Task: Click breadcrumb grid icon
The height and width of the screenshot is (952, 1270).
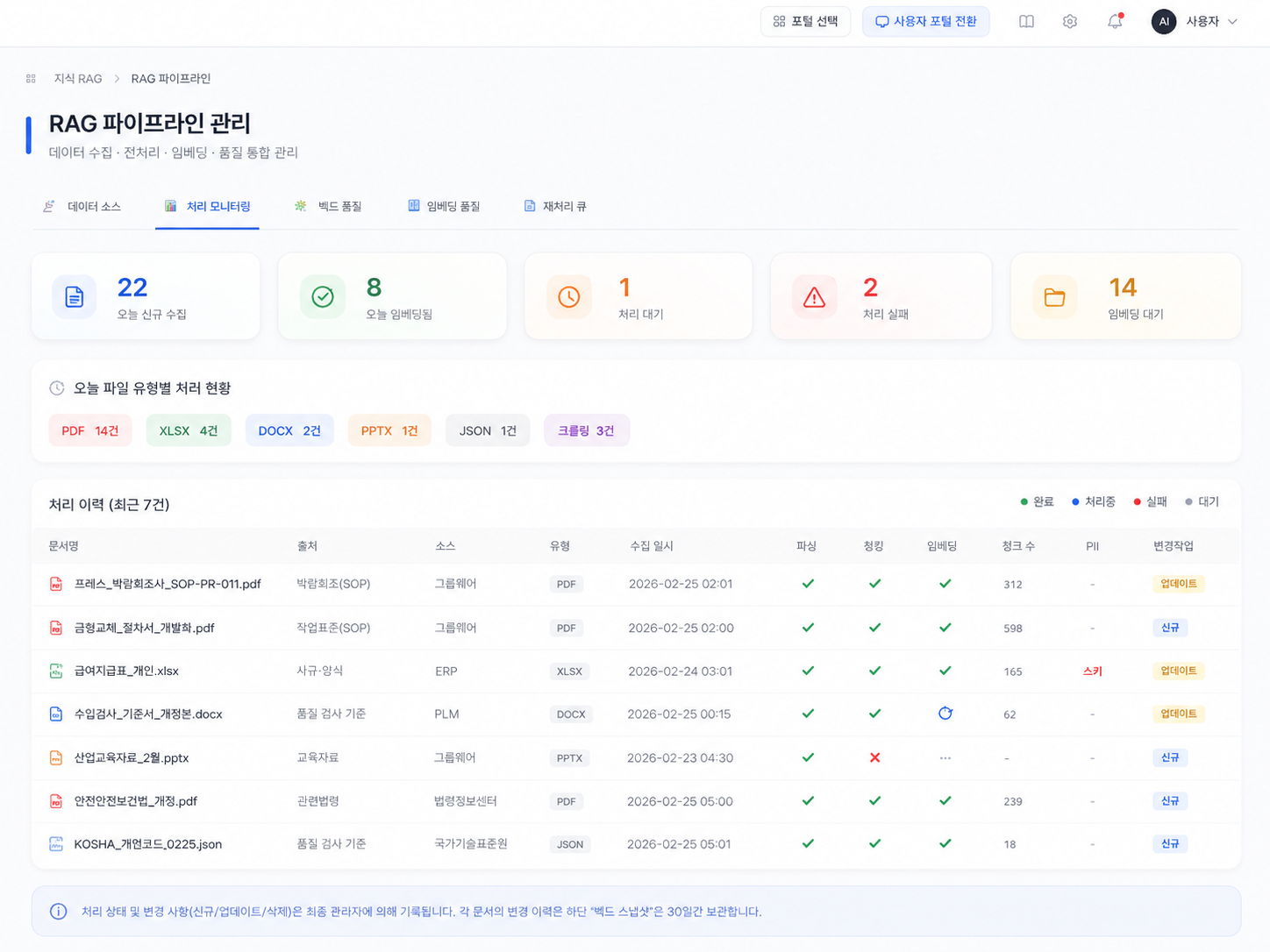Action: pyautogui.click(x=31, y=79)
